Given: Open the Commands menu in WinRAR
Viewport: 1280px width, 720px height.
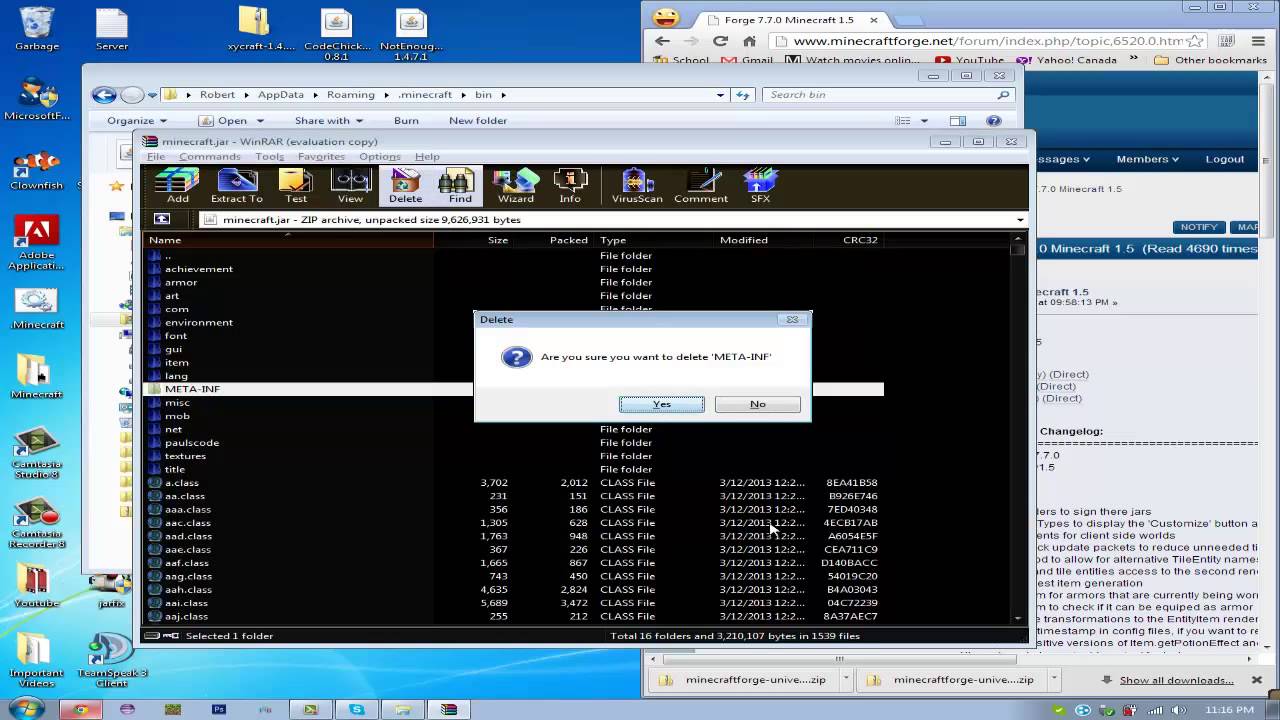Looking at the screenshot, I should point(210,157).
